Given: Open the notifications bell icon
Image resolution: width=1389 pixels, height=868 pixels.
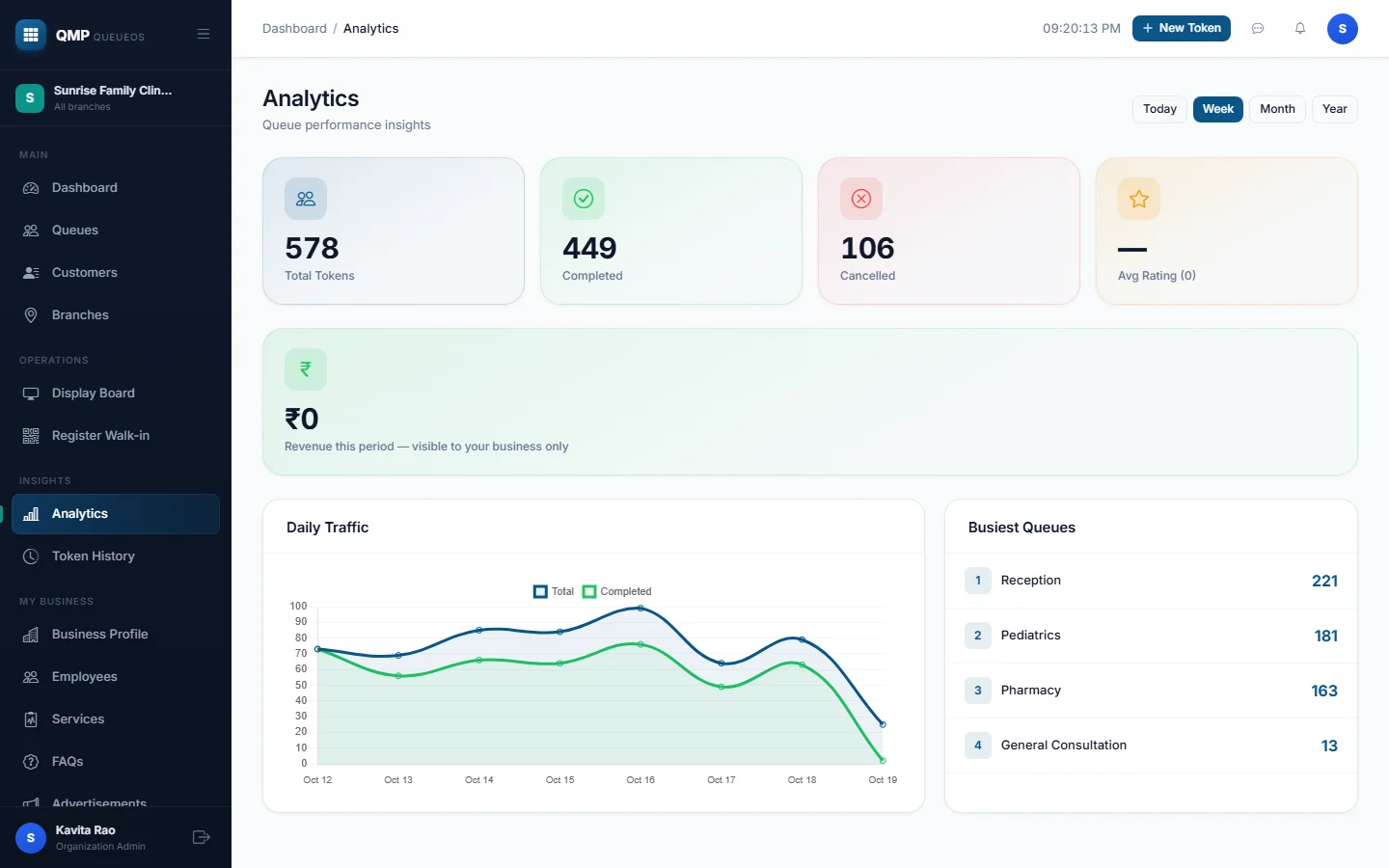Looking at the screenshot, I should pyautogui.click(x=1300, y=29).
